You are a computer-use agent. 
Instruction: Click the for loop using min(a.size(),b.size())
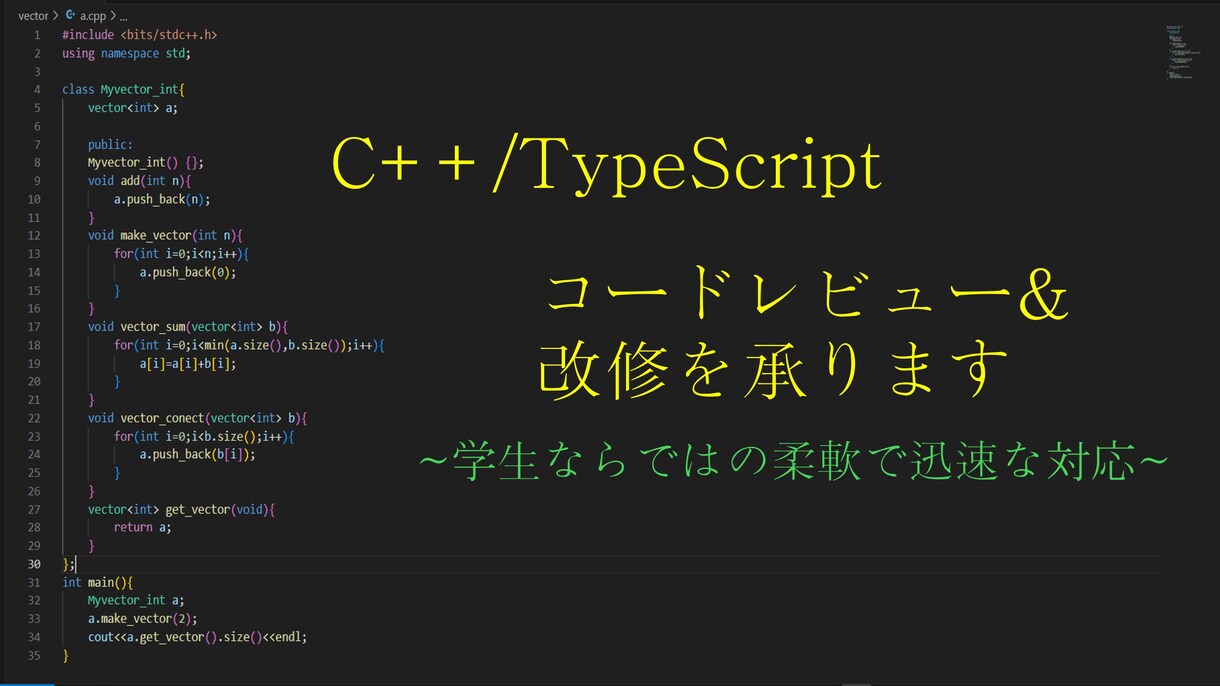(x=249, y=345)
